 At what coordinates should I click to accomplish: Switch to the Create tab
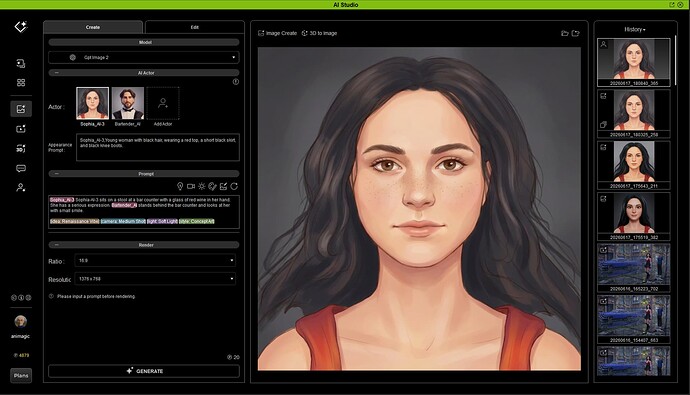pos(93,27)
